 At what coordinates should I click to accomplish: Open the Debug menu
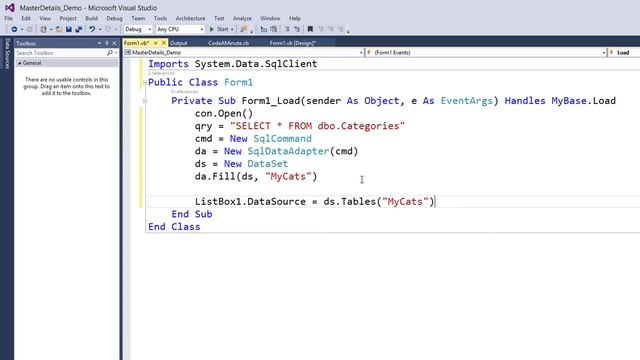[114, 18]
